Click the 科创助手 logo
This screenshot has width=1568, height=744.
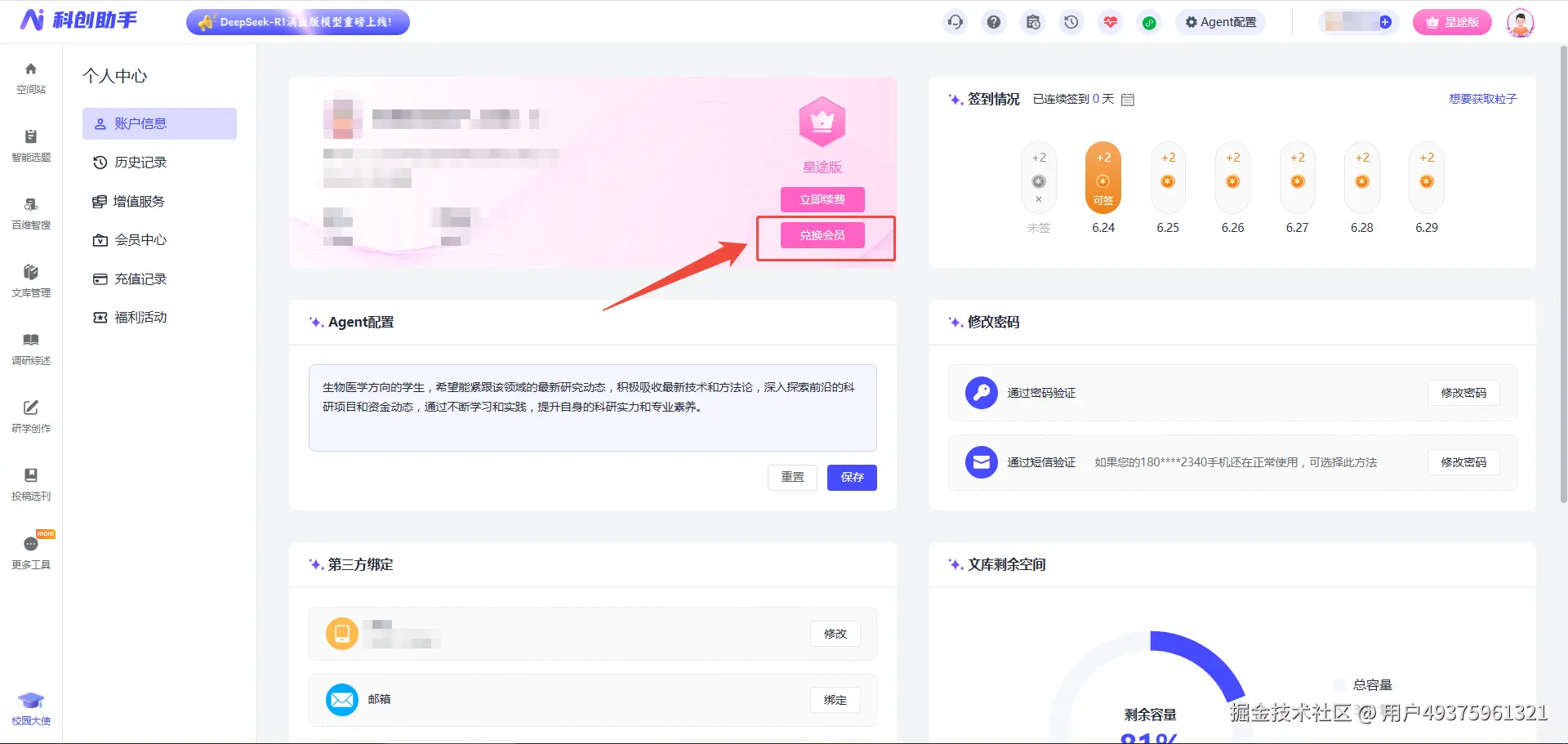(78, 20)
